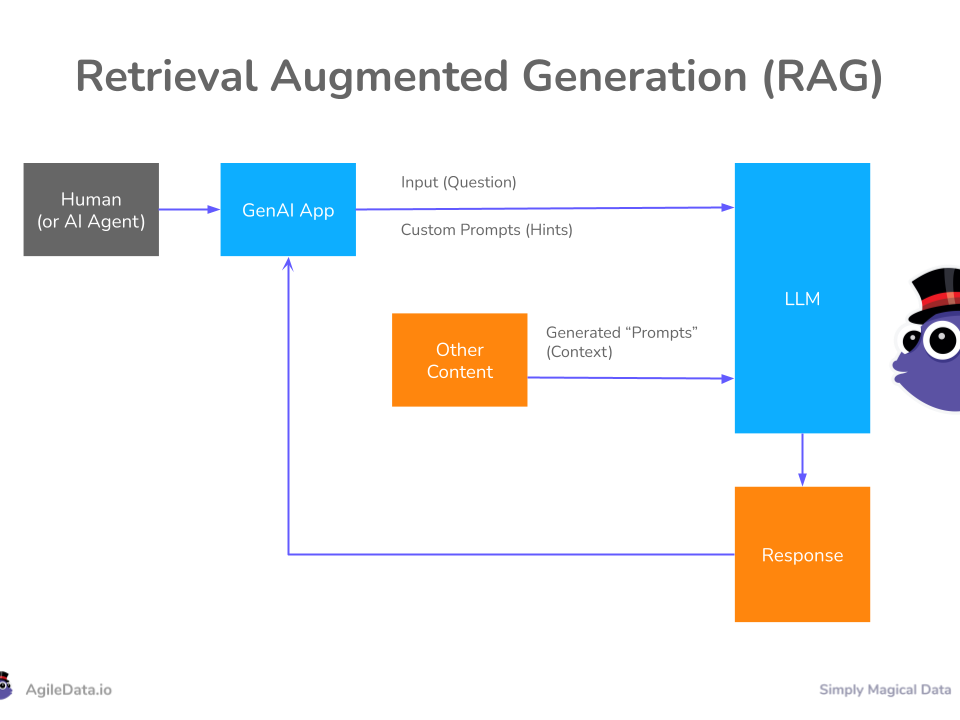Screen dimensions: 960x720
Task: Click the Retrieval Augmented Generation (RAG) title
Action: click(479, 77)
